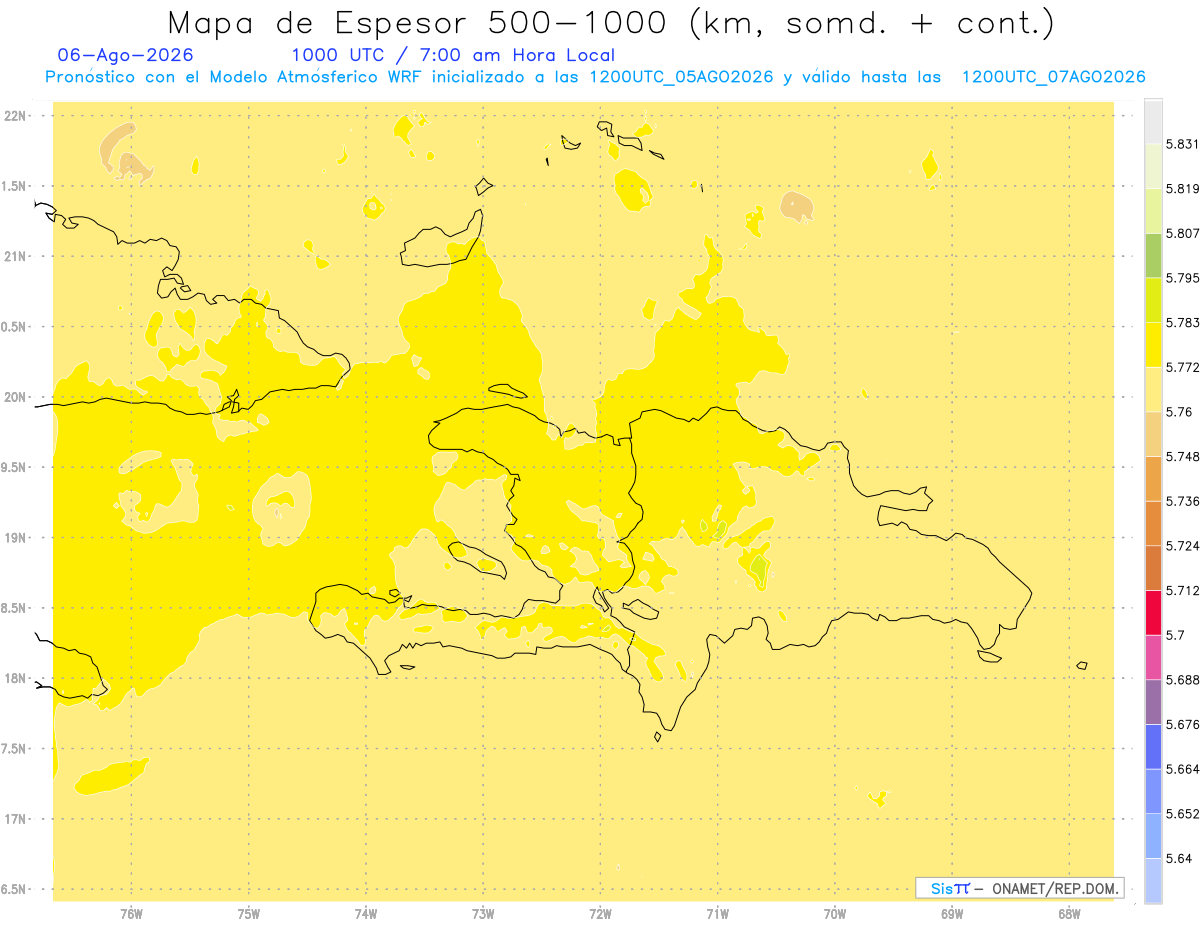Click the '19N' latitude label
Screen dimensions: 1200x927
pos(16,538)
